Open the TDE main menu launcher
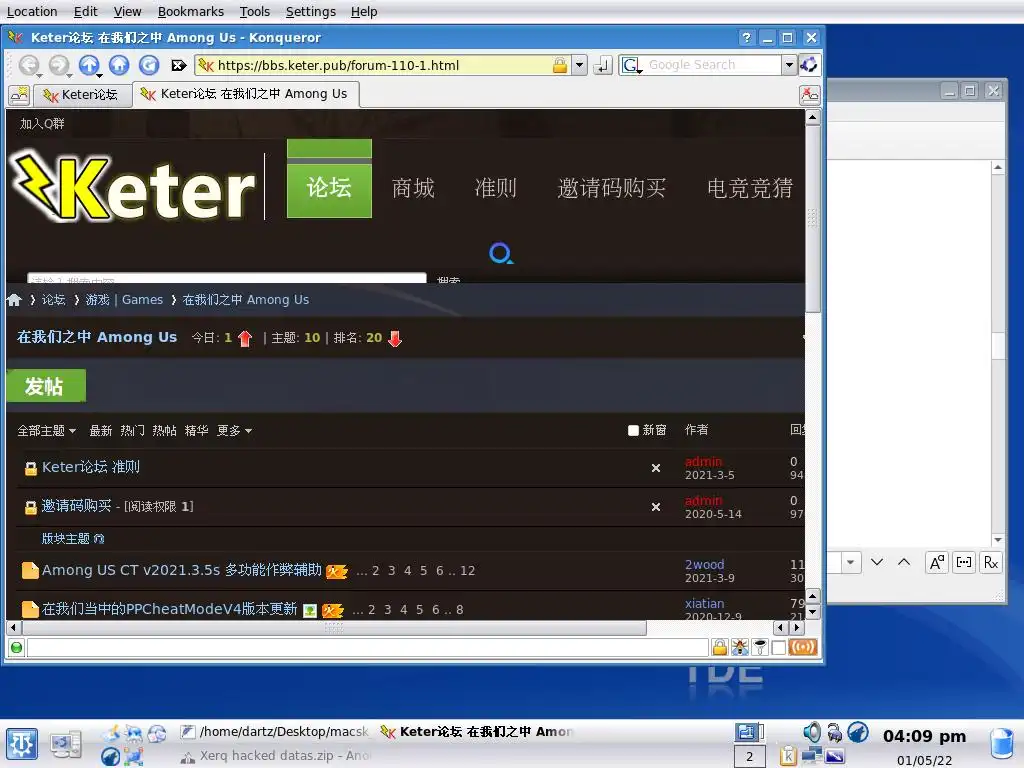The width and height of the screenshot is (1024, 768). click(22, 745)
